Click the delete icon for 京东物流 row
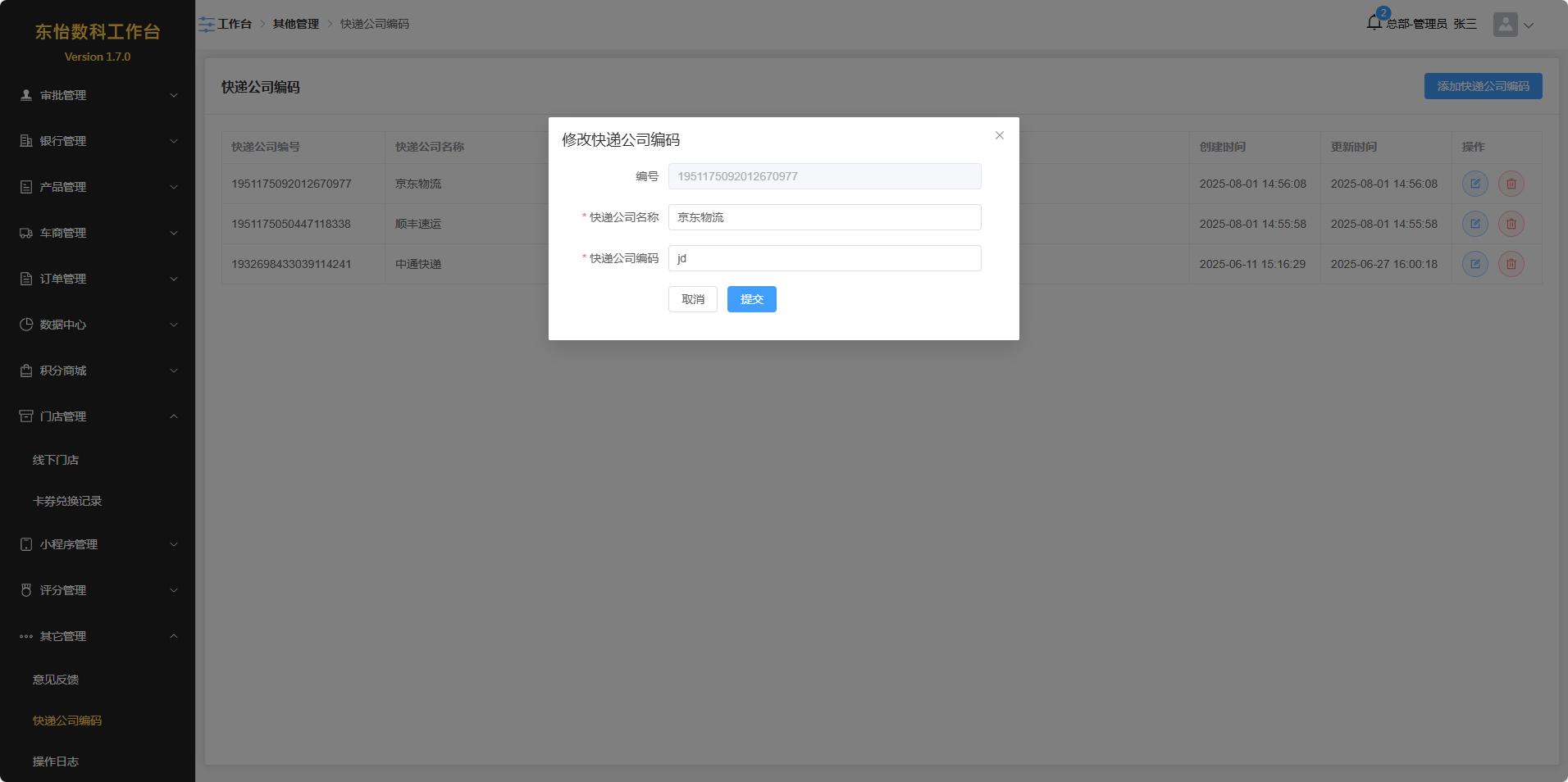Screen dimensions: 1568x782 pyautogui.click(x=1511, y=184)
